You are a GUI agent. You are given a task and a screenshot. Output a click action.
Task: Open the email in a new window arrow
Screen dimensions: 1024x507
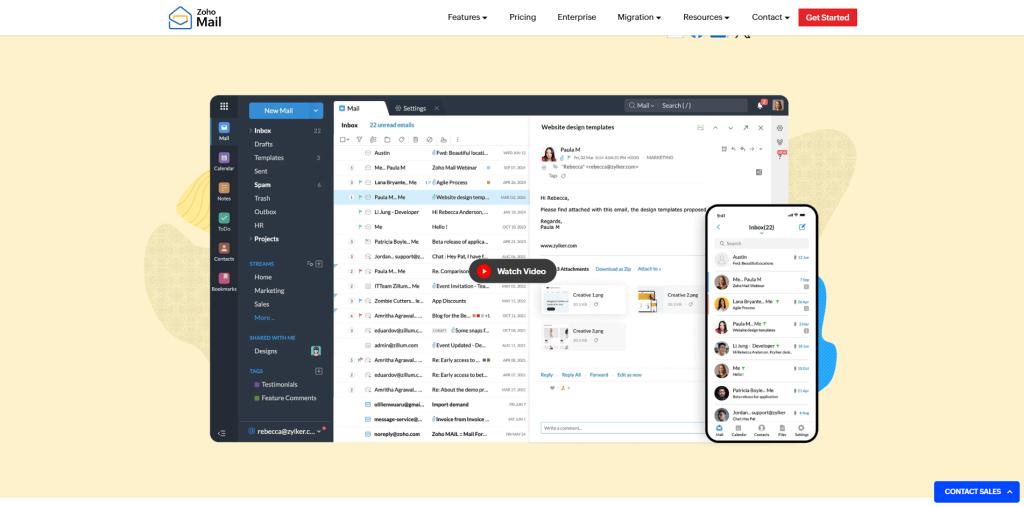tap(746, 128)
